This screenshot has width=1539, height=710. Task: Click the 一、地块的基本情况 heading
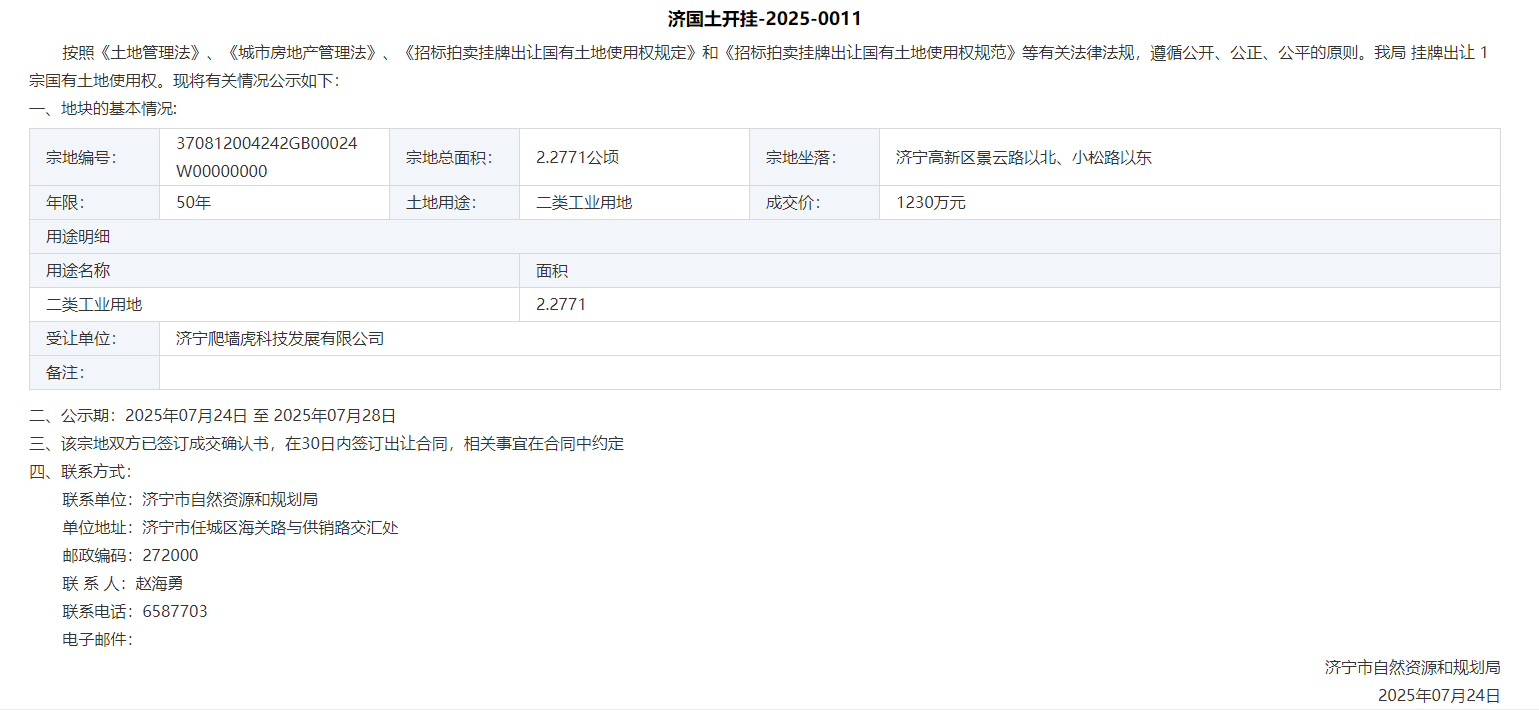point(103,109)
